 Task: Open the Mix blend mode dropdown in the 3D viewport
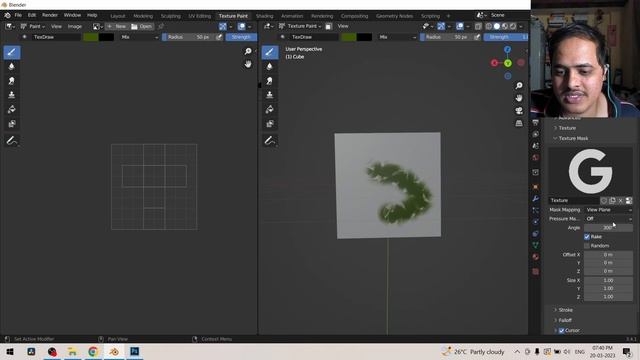coord(397,37)
